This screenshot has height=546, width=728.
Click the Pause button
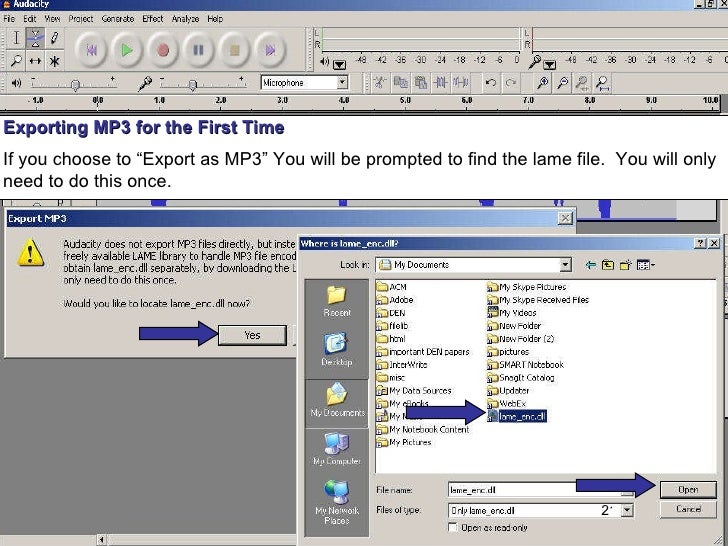click(198, 50)
